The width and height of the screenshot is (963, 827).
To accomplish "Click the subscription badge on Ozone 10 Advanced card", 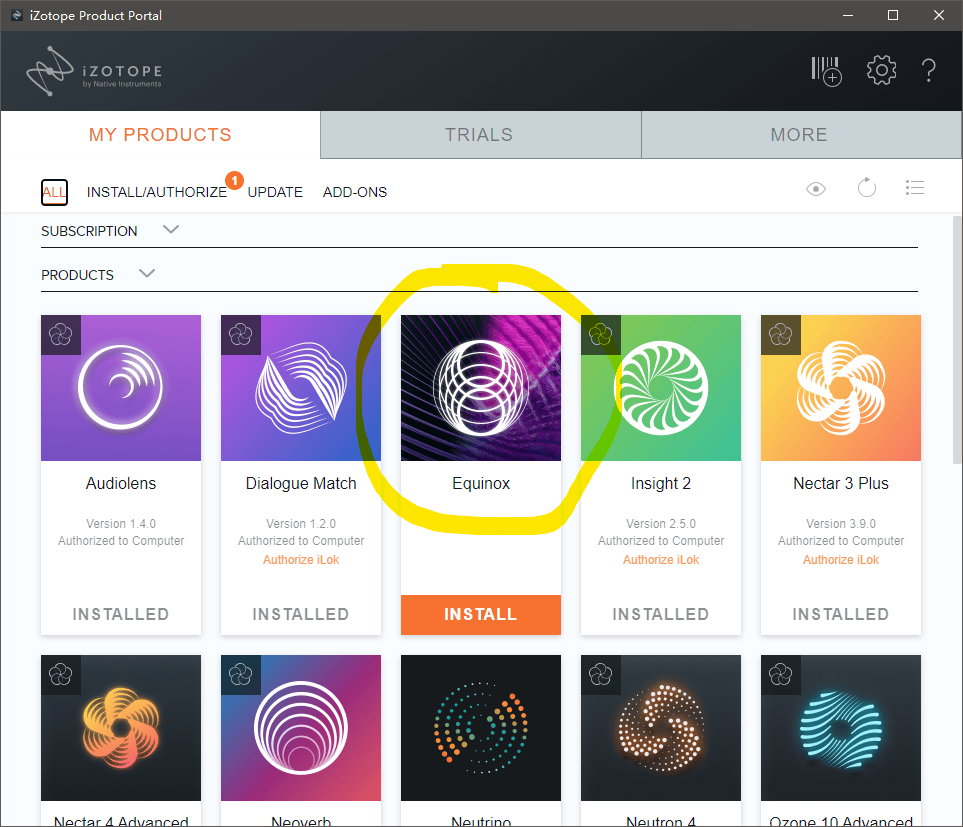I will click(x=781, y=675).
